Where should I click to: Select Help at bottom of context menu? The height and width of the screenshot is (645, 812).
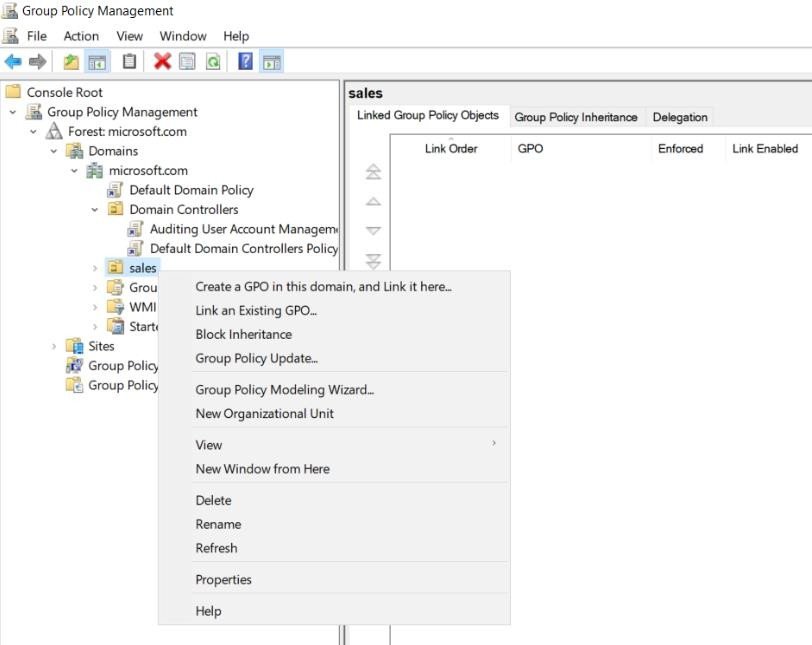[334, 611]
